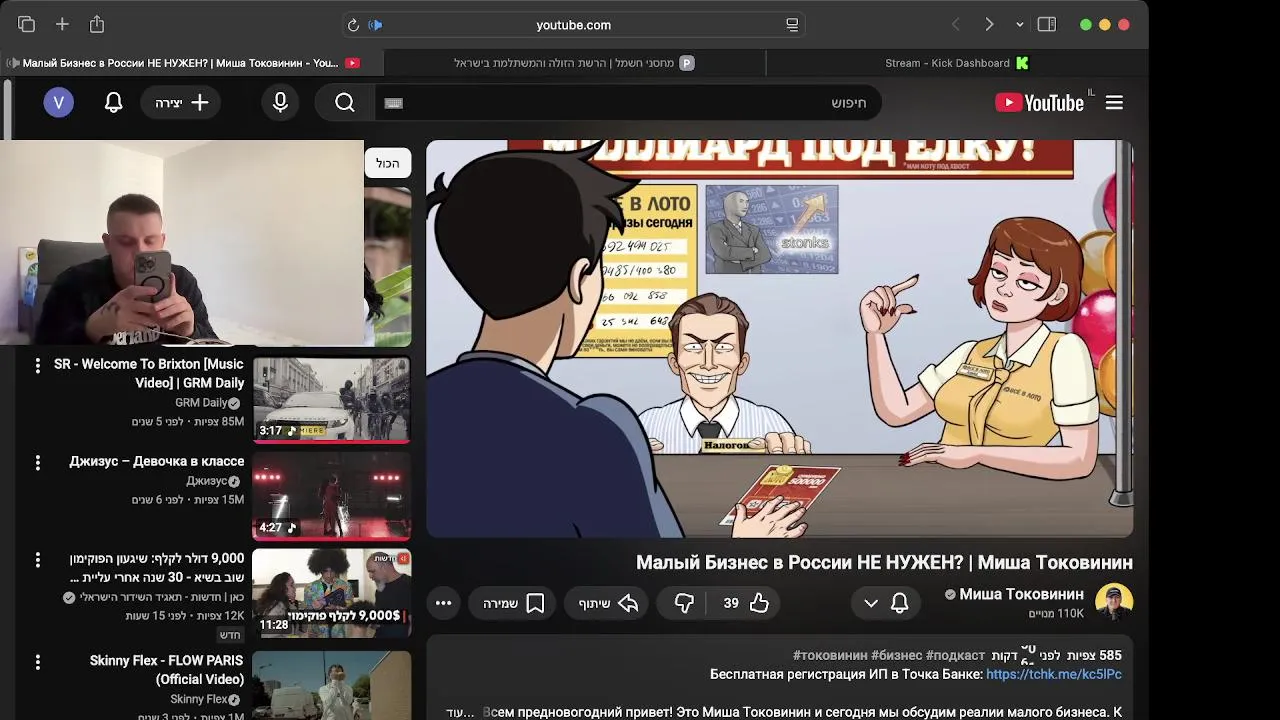Open a new Safari tab with plus
Image resolution: width=1280 pixels, height=720 pixels.
pos(62,24)
